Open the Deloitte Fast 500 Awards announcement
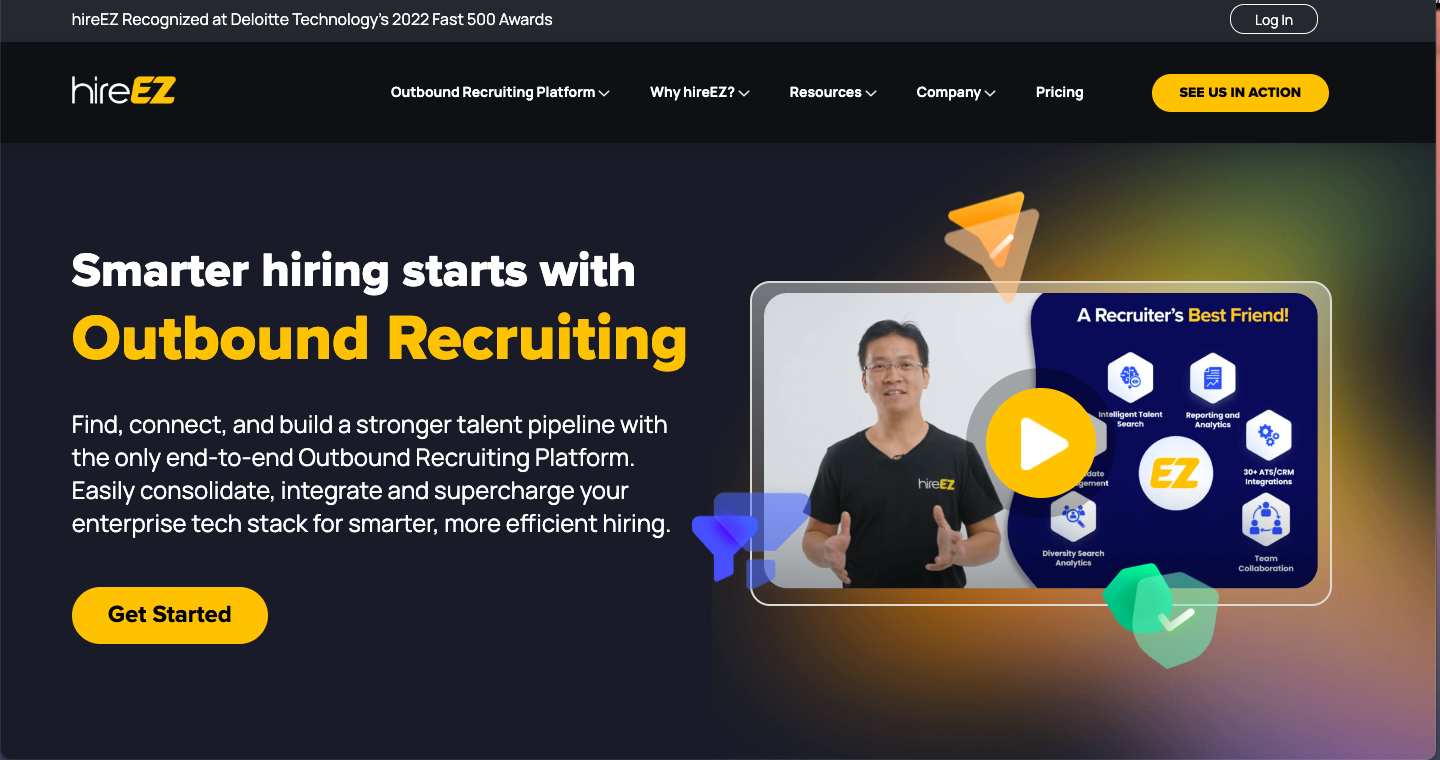The height and width of the screenshot is (760, 1440). [312, 19]
